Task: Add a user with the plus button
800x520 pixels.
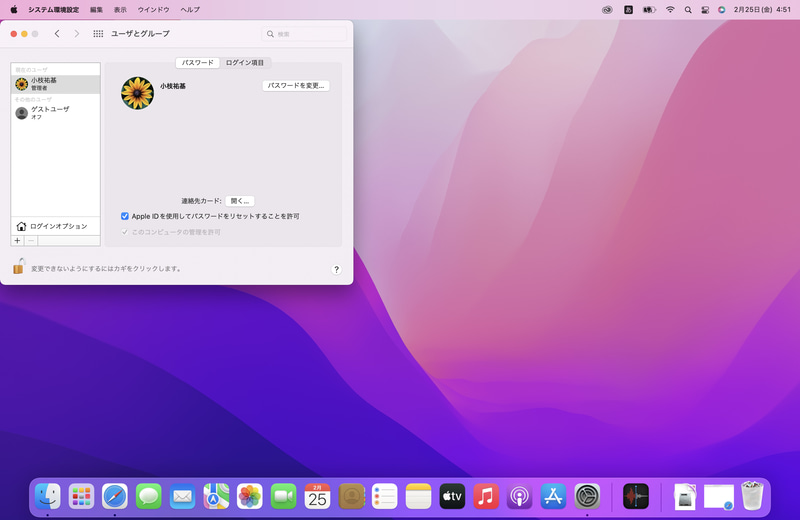Action: [17, 240]
